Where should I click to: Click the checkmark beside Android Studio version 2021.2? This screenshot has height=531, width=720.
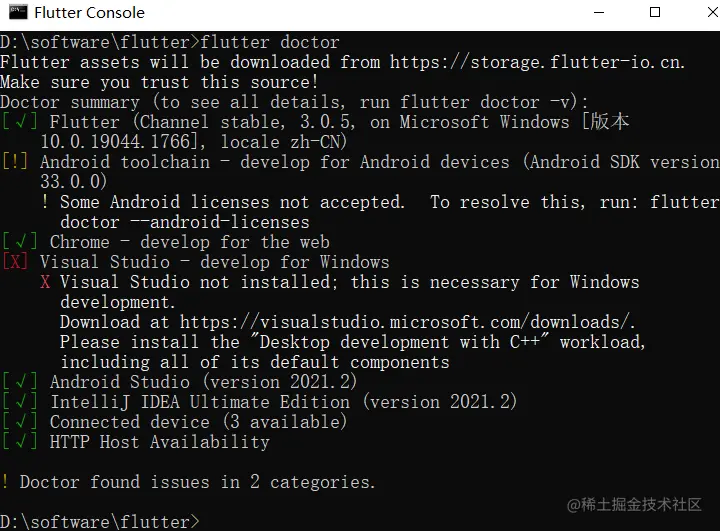pos(19,382)
